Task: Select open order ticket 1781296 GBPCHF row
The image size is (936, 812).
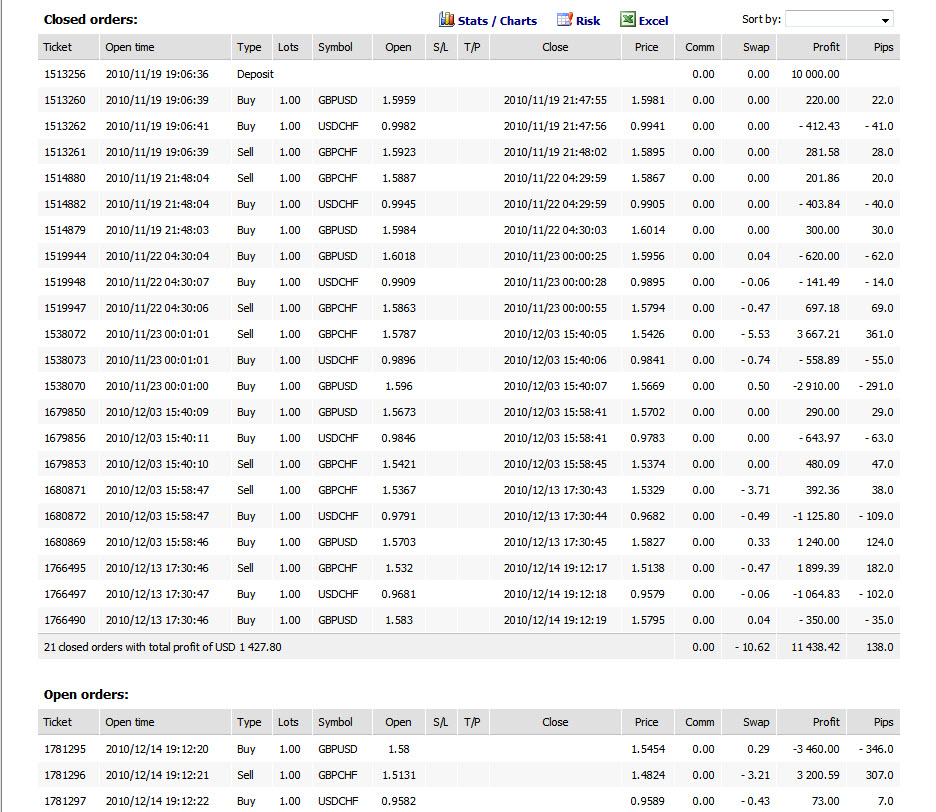Action: (469, 775)
